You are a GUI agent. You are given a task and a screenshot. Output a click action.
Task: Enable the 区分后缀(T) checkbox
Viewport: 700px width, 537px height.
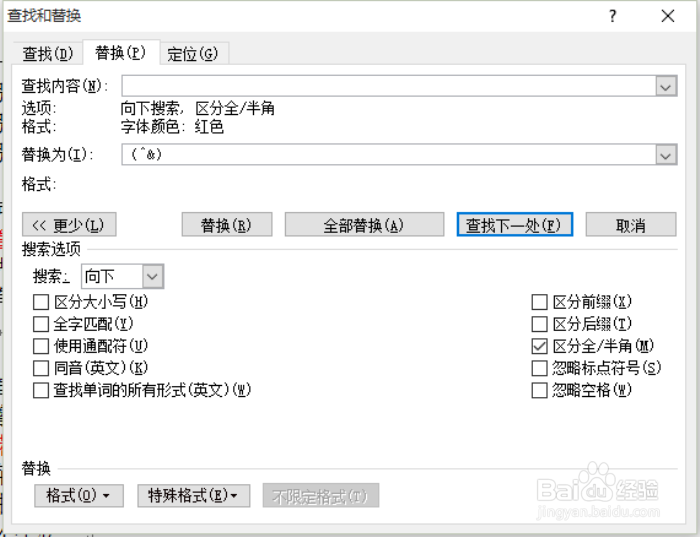coord(539,324)
